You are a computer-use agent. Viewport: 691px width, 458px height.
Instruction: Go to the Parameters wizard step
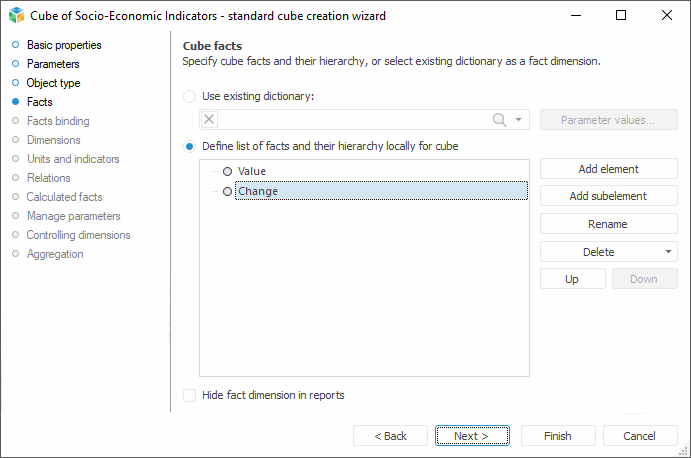[x=53, y=64]
